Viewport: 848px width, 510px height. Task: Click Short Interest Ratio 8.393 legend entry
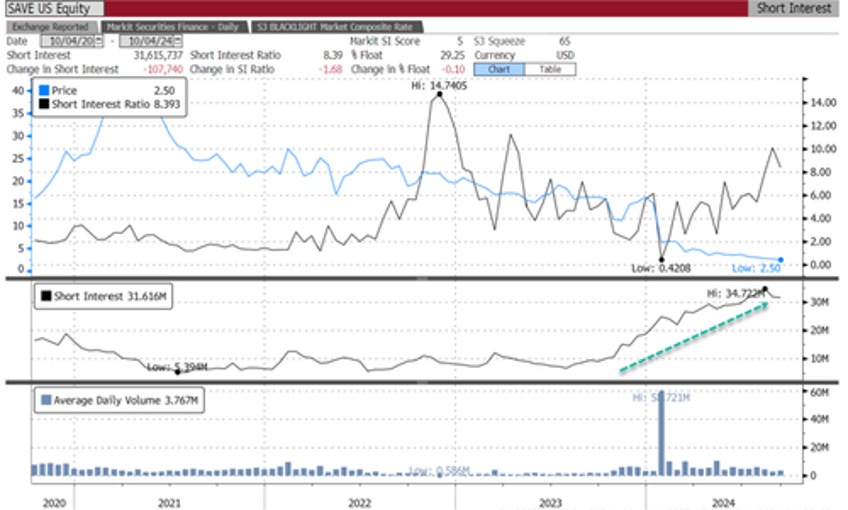[110, 104]
